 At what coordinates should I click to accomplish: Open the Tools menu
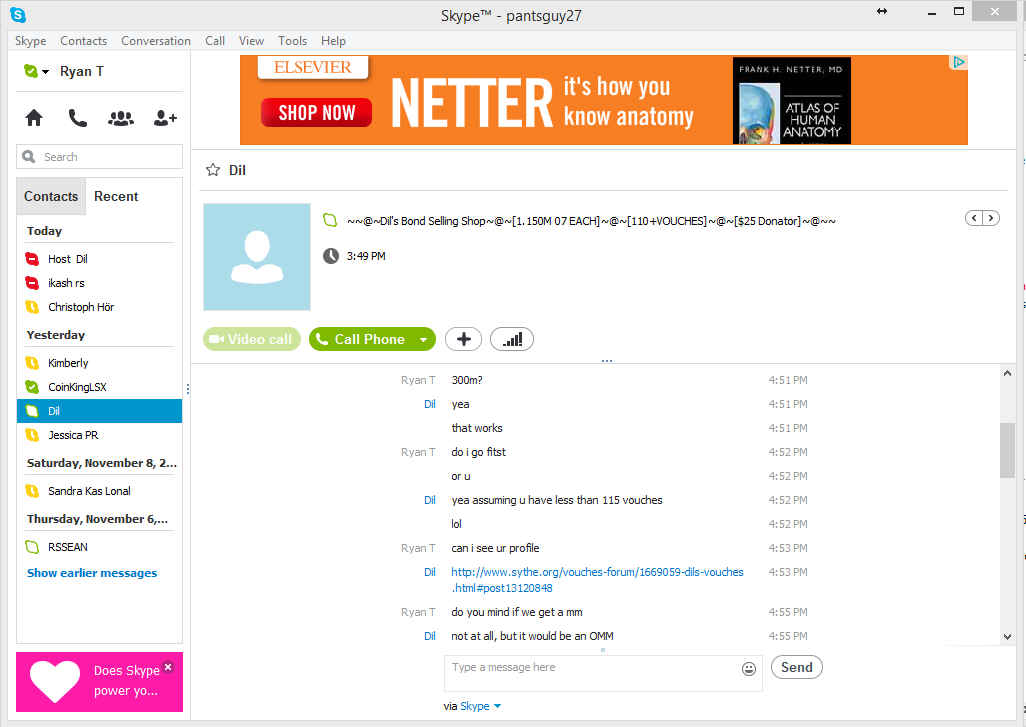(292, 41)
